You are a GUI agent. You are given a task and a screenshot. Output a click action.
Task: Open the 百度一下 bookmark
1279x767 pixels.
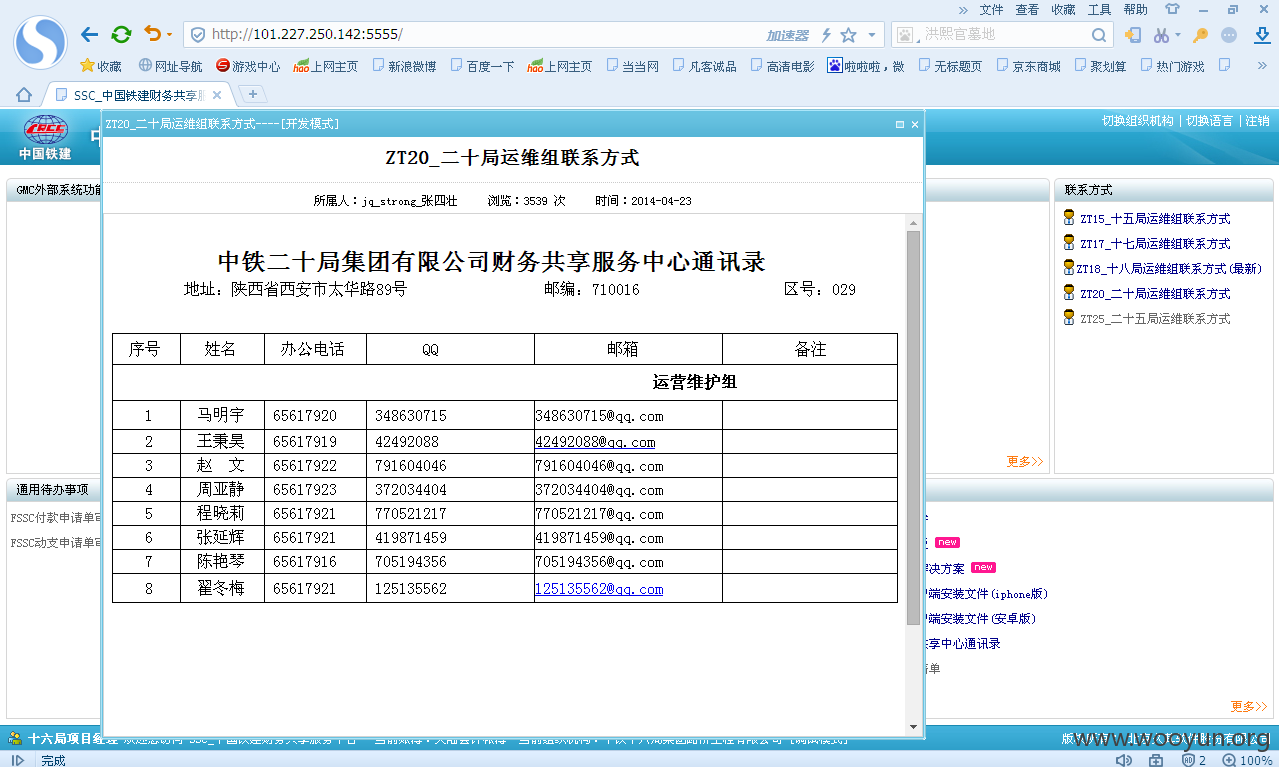[482, 66]
